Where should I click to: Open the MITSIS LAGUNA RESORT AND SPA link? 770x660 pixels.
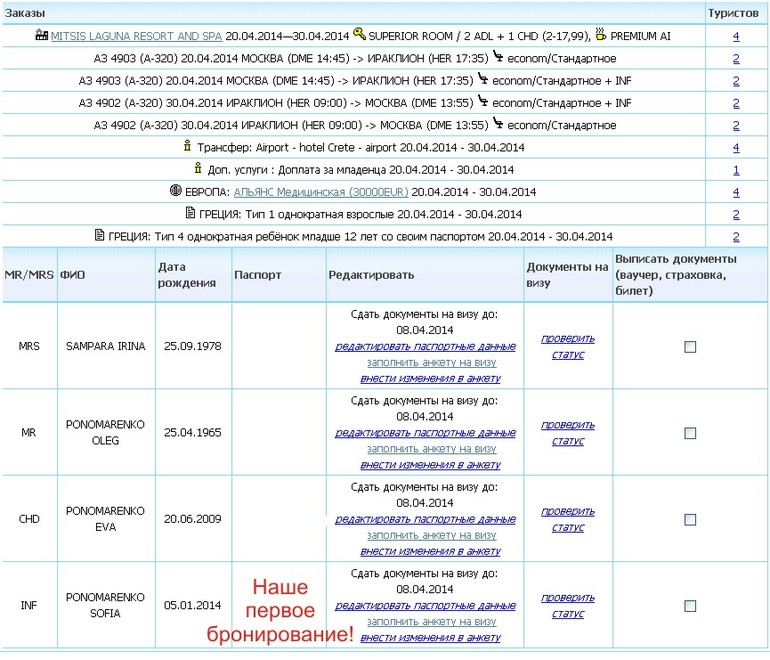(x=137, y=36)
